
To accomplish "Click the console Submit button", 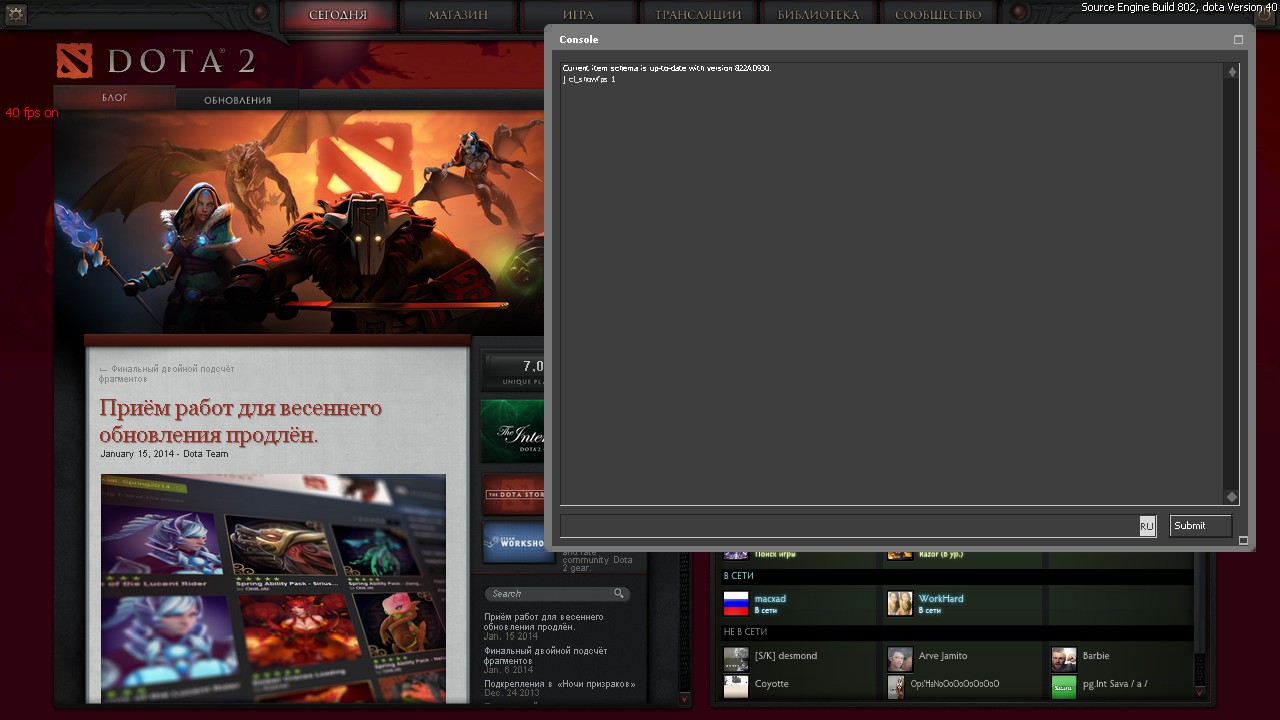I will (1200, 526).
